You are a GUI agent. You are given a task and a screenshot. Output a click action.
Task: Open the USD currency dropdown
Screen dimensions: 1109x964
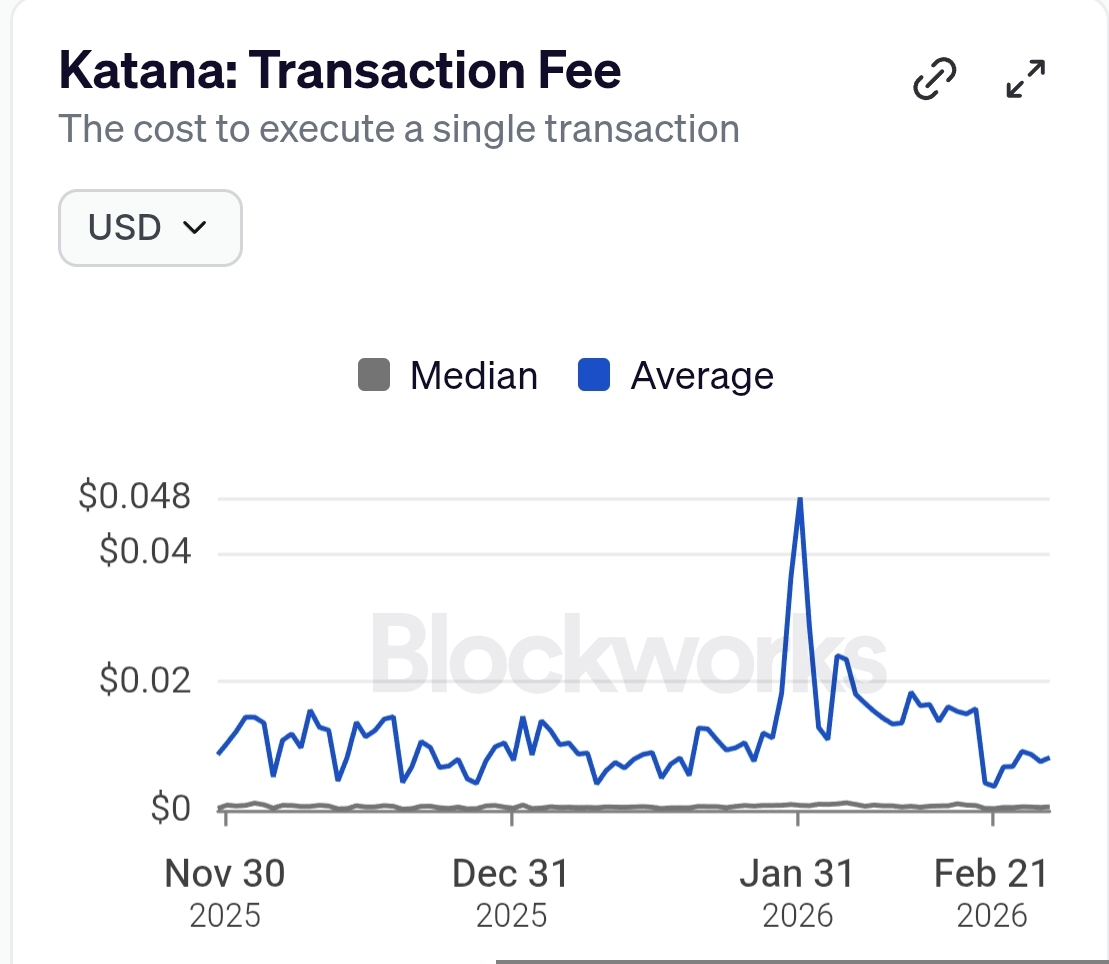tap(150, 228)
